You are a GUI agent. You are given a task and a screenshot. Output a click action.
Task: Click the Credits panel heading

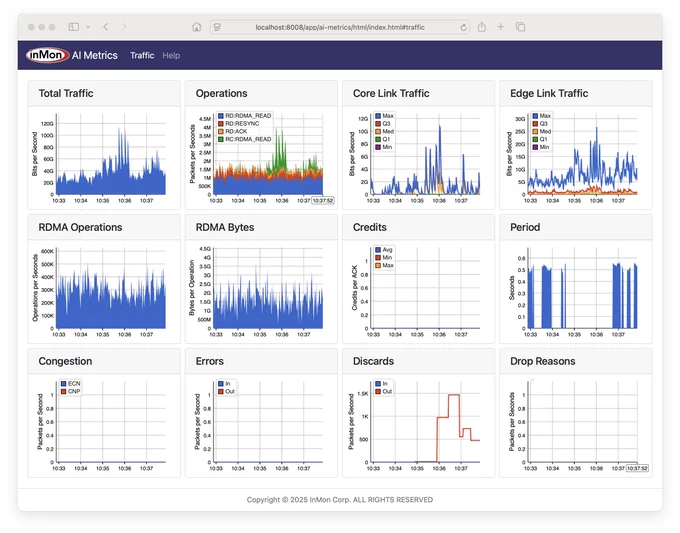click(369, 227)
